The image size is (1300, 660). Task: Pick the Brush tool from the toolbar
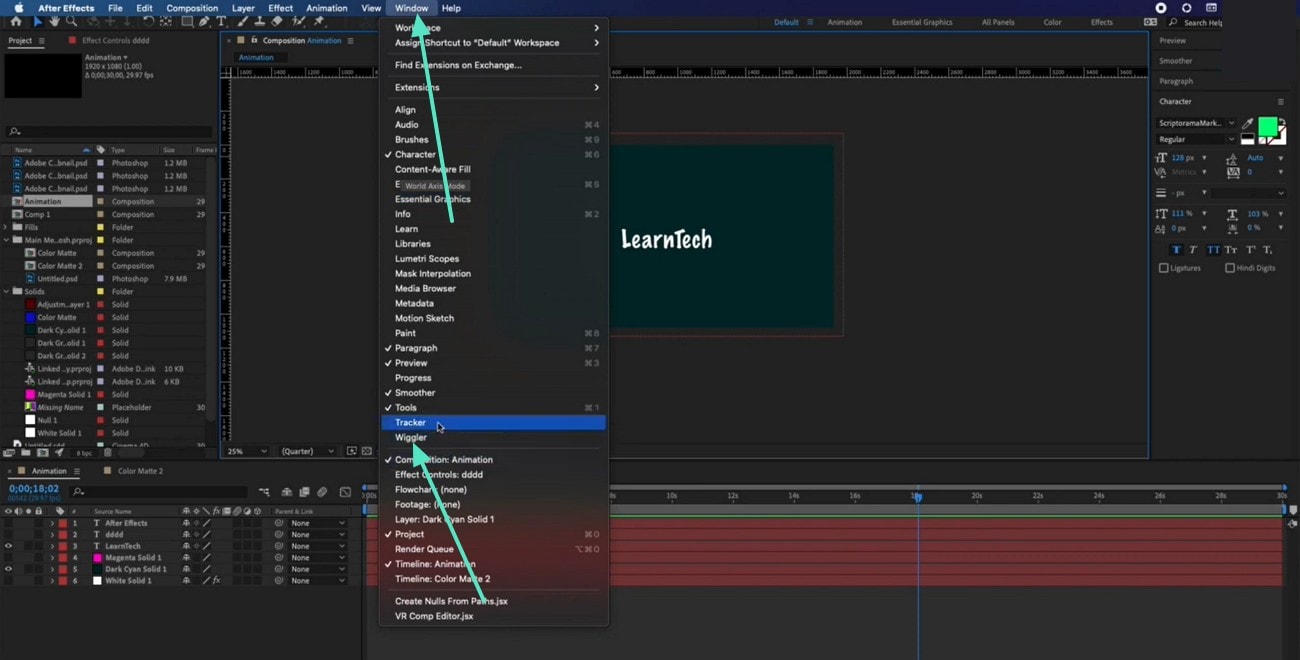pos(243,19)
